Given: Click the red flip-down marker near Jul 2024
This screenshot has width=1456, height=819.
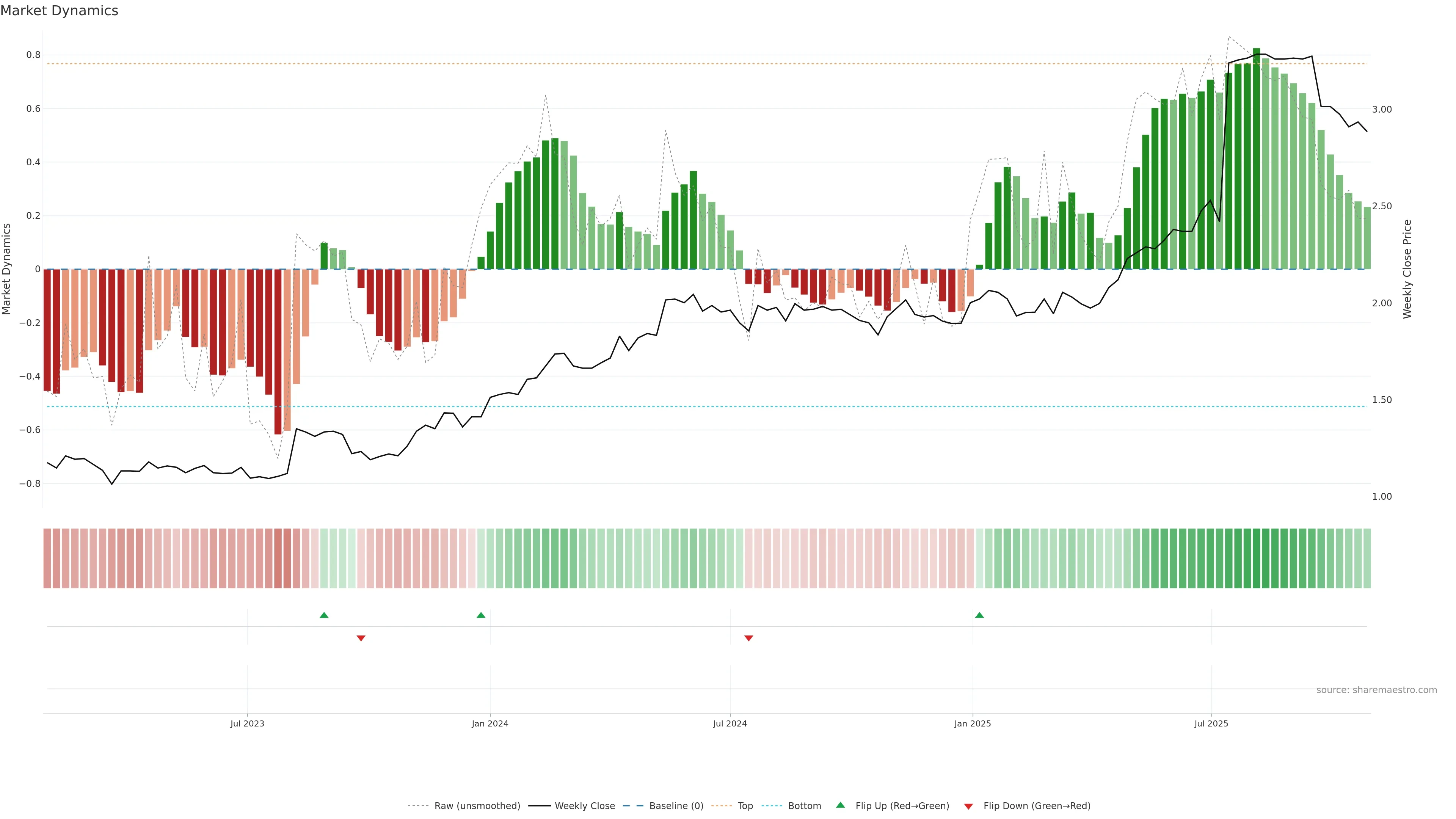Looking at the screenshot, I should click(x=749, y=638).
